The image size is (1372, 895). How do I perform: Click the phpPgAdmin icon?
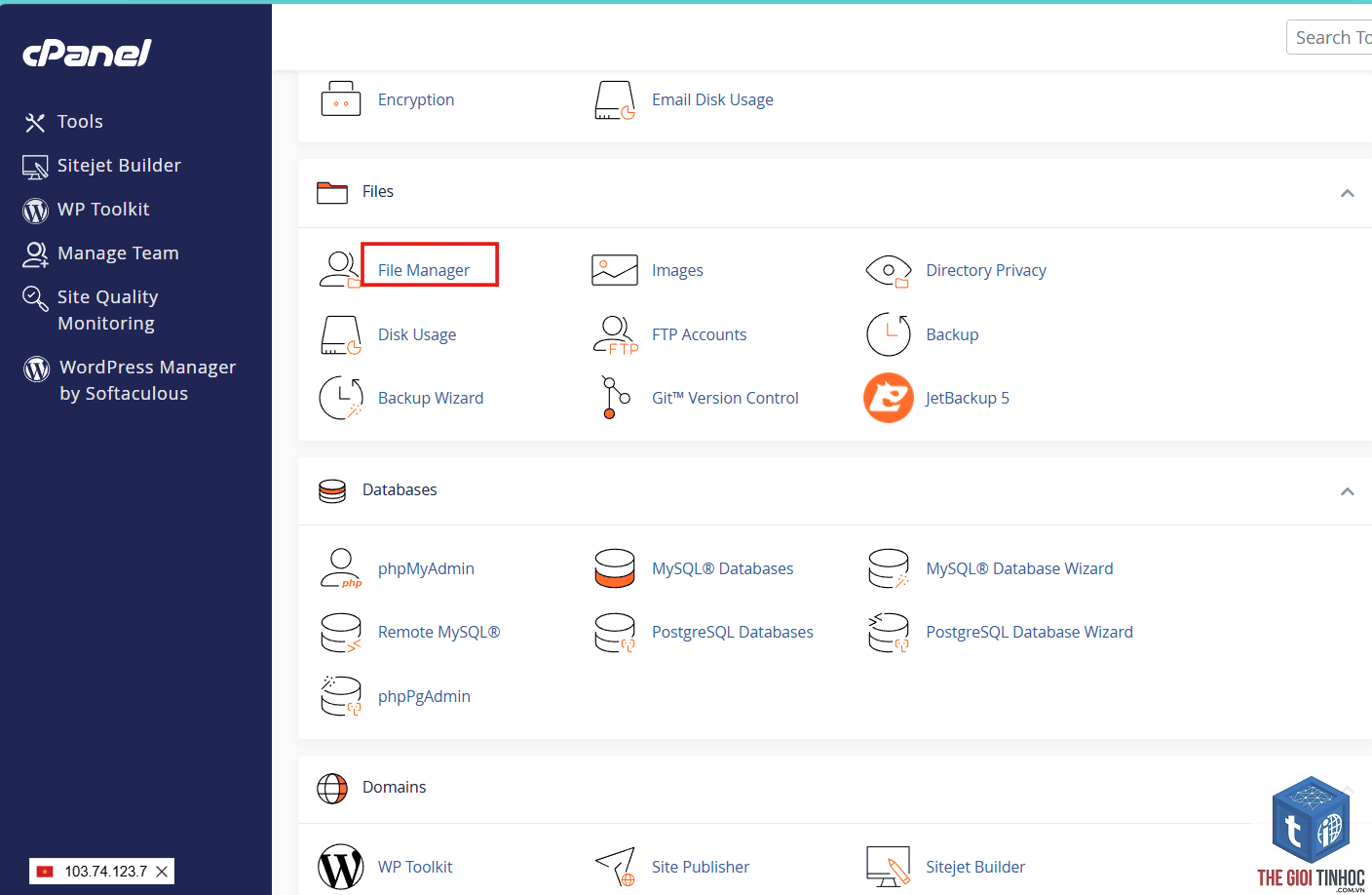341,696
